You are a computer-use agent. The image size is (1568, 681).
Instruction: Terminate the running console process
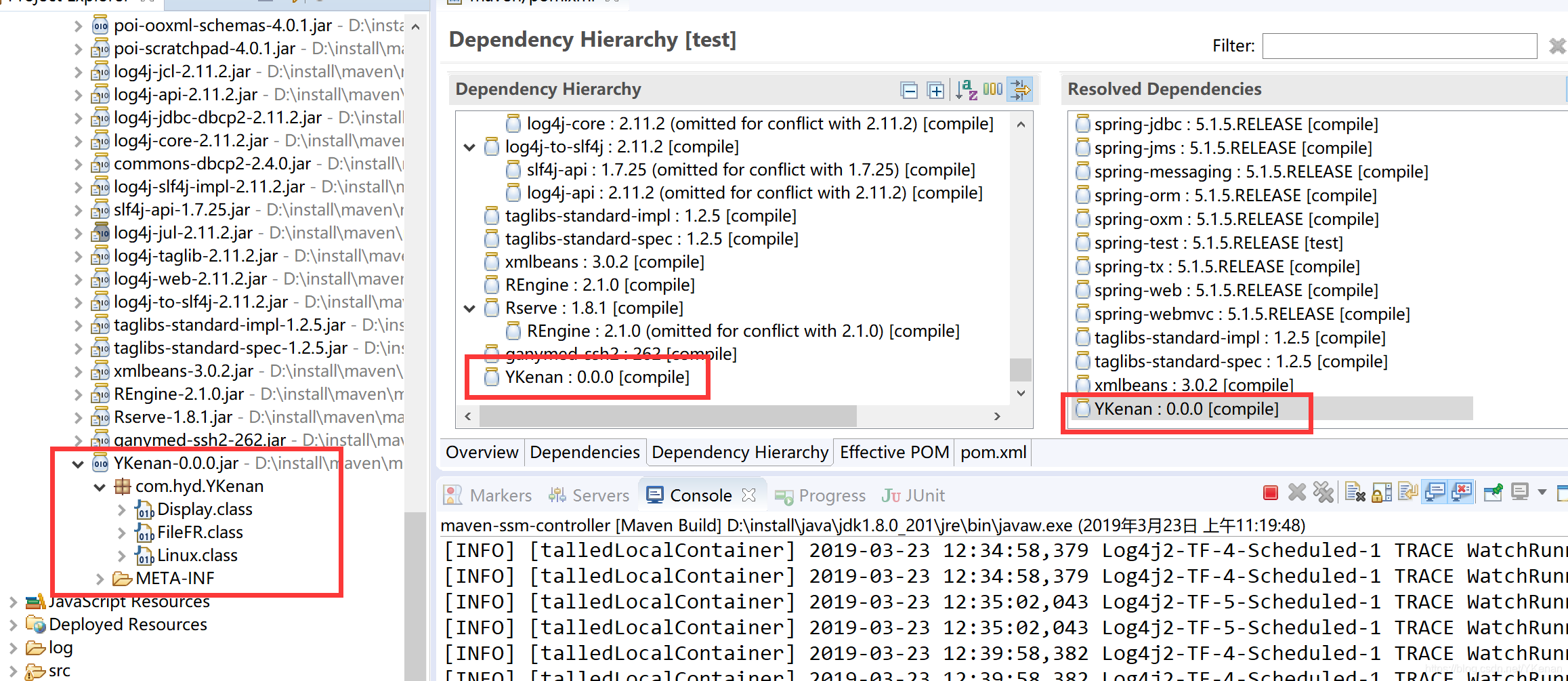pyautogui.click(x=1271, y=493)
